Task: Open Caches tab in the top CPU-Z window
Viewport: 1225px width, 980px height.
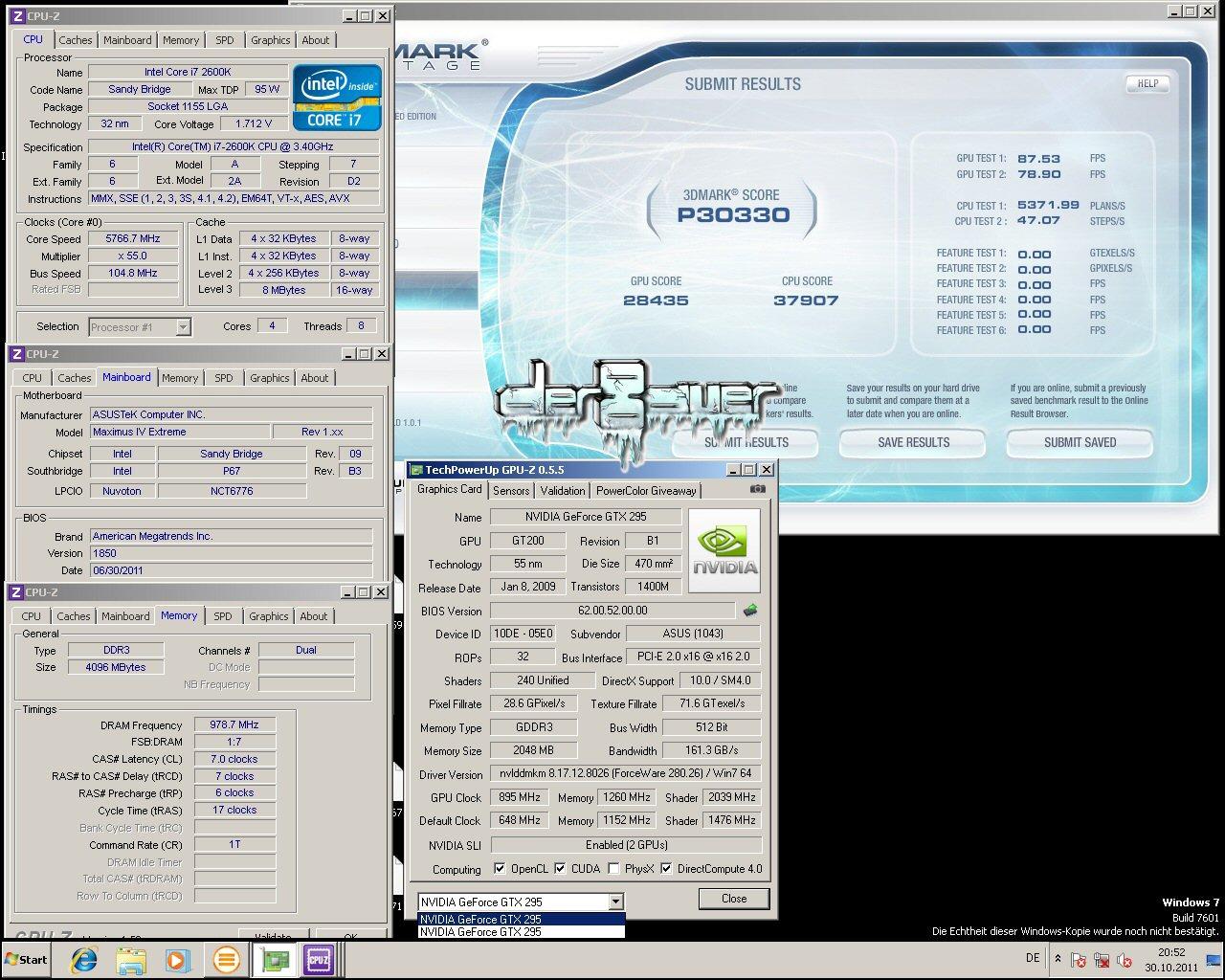Action: 76,40
